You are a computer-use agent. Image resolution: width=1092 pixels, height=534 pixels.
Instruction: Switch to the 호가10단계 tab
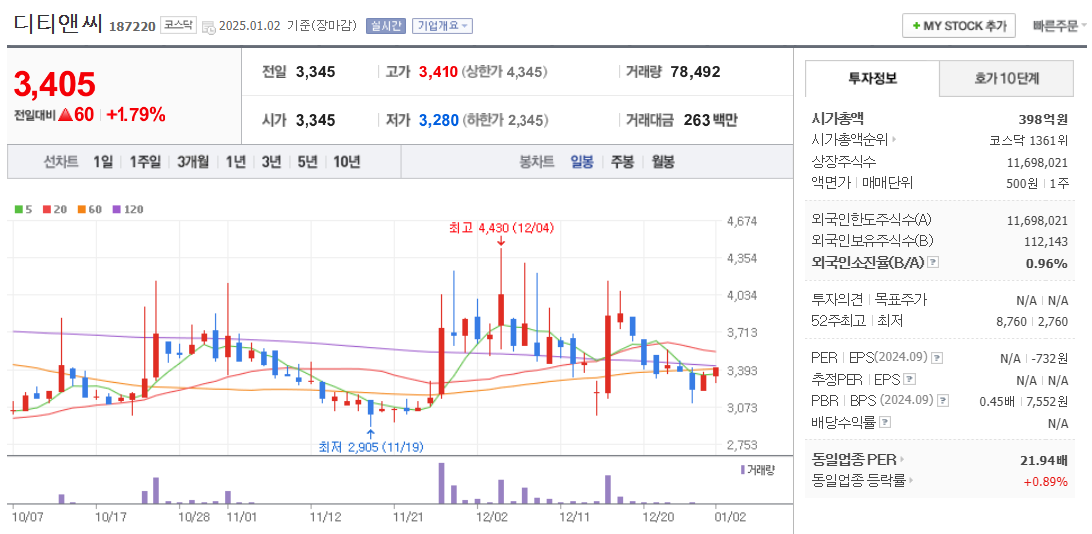[x=1006, y=79]
